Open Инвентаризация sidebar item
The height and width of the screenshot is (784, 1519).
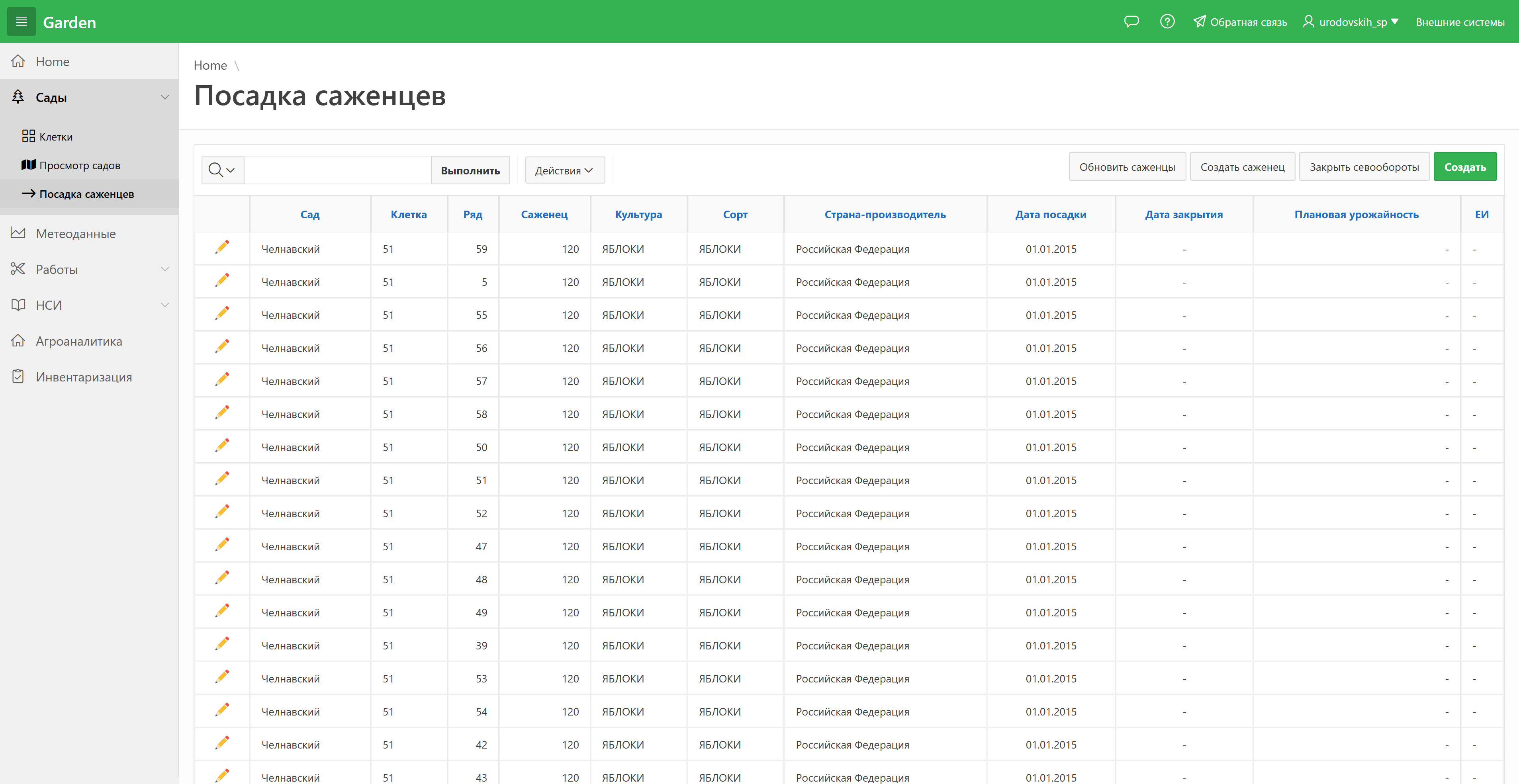pos(84,377)
